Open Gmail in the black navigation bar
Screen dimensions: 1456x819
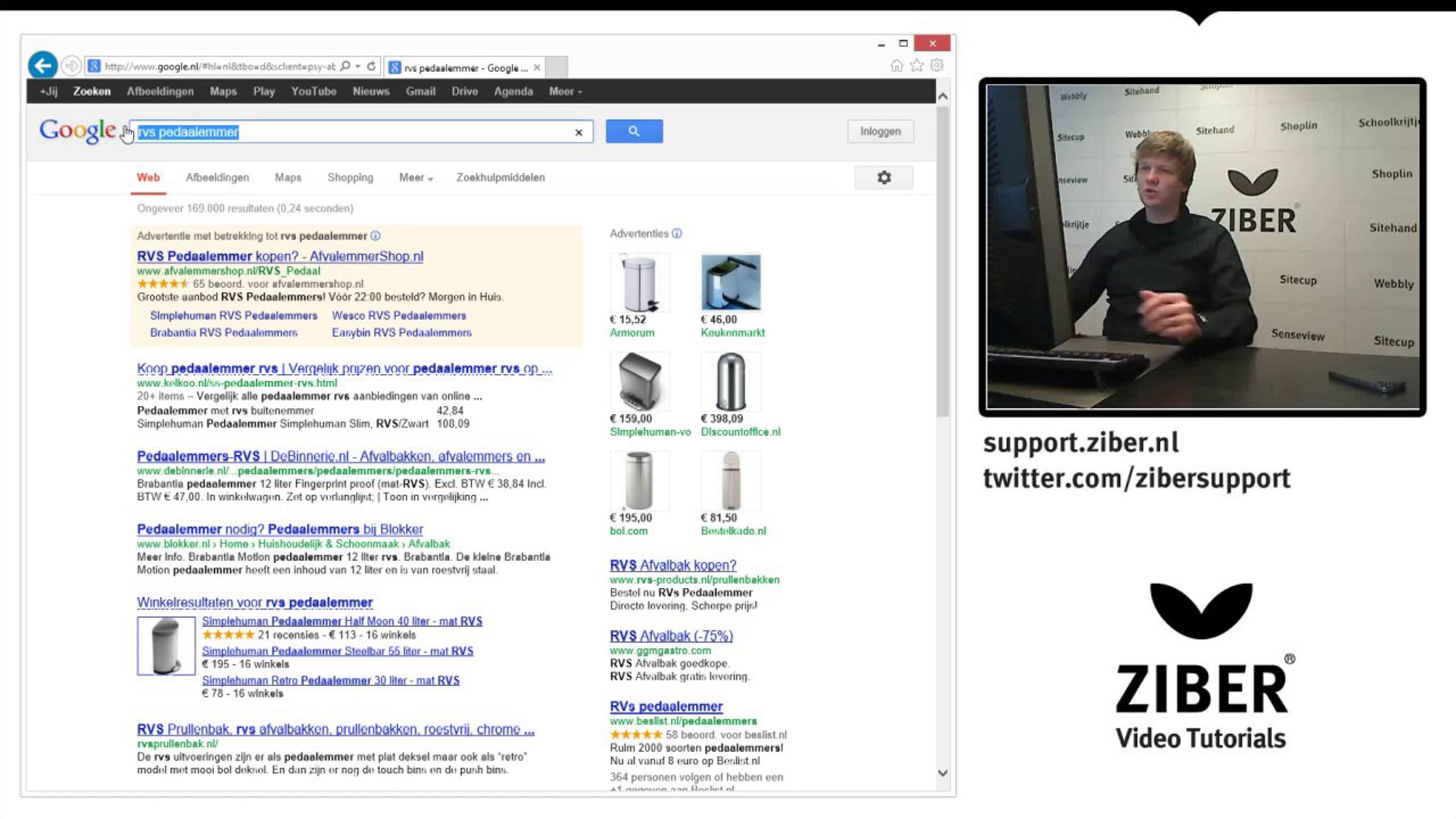[x=420, y=92]
